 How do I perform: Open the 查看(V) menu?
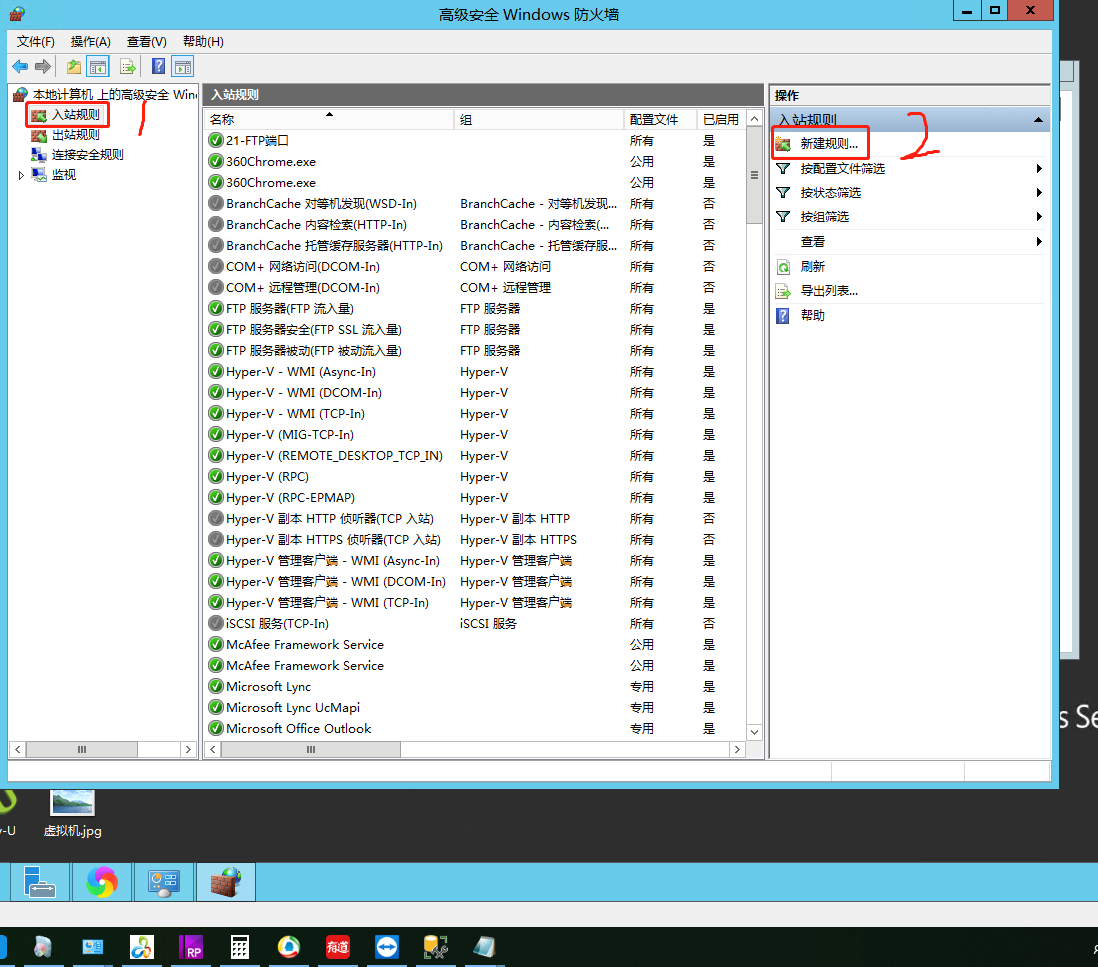coord(146,42)
